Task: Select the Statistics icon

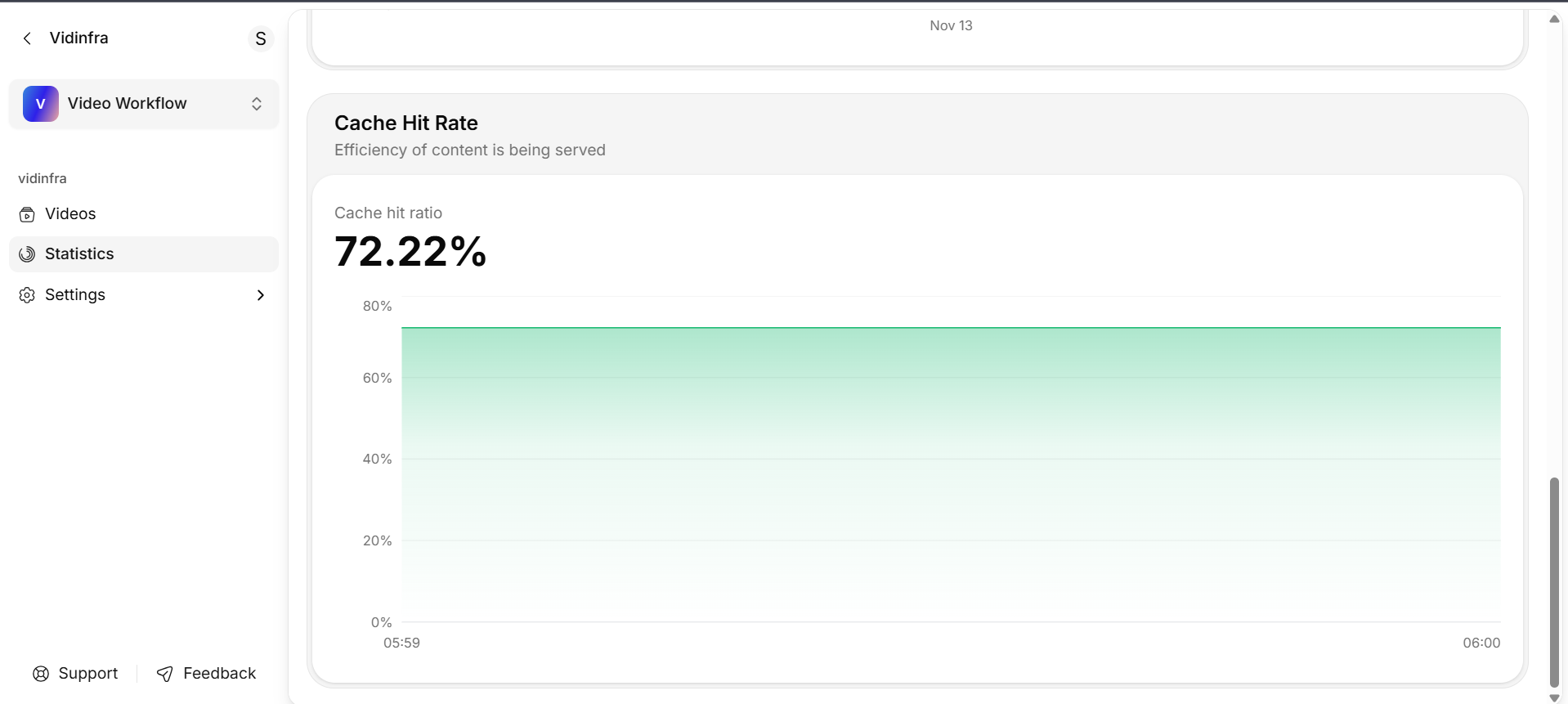Action: tap(27, 253)
